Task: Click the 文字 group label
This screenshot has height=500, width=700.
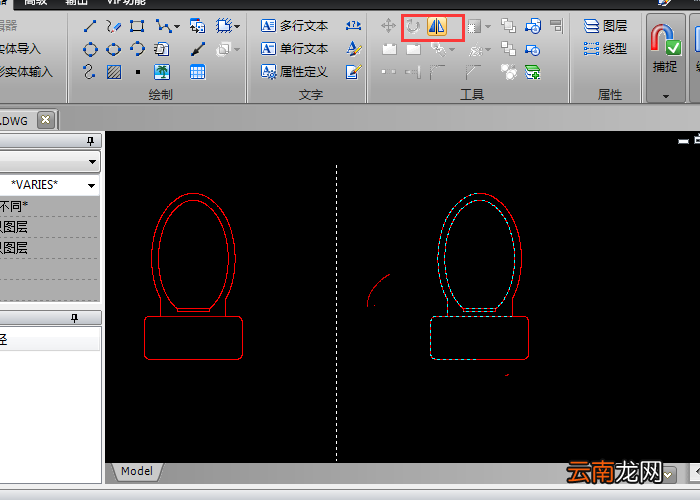Action: click(x=310, y=95)
